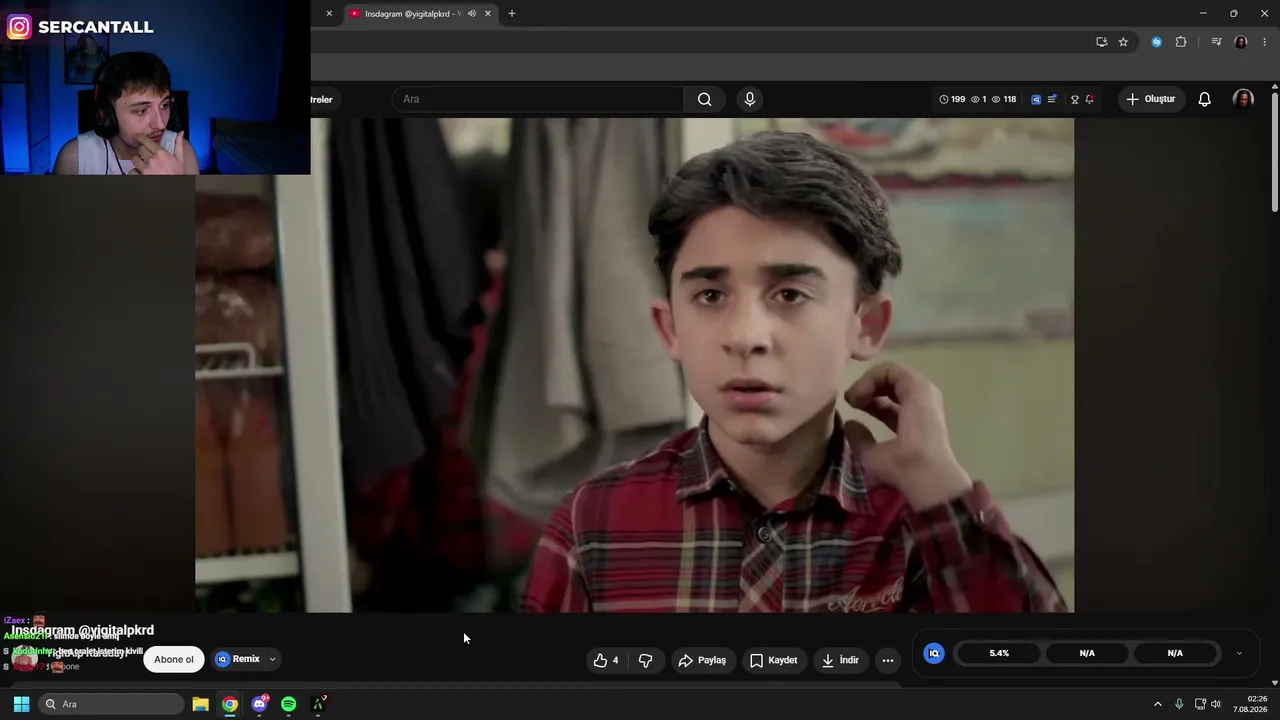Open the blue IQ extension icon in the header
The image size is (1280, 720).
[1036, 99]
